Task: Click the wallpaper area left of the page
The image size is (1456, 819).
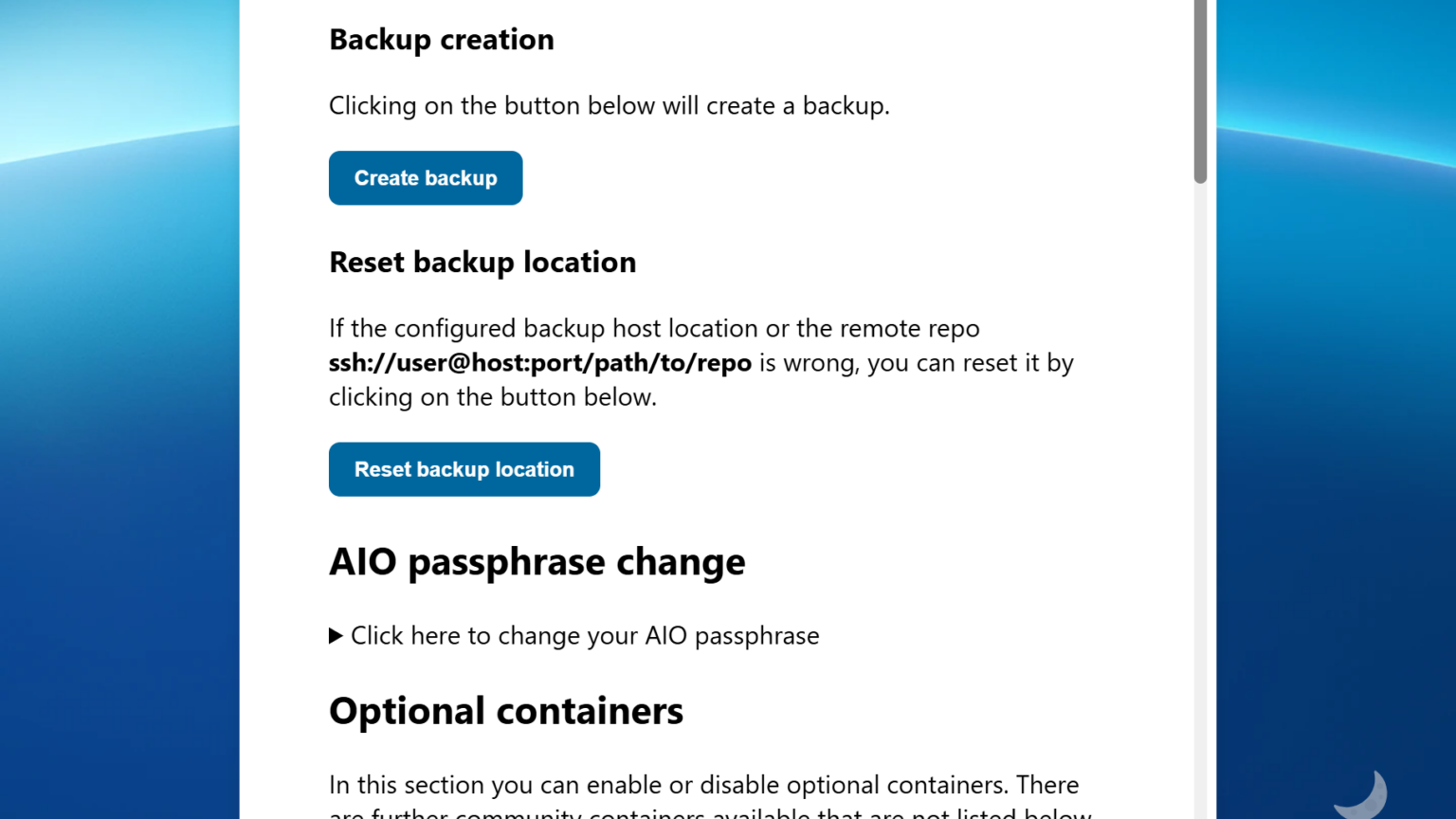Action: 118,408
